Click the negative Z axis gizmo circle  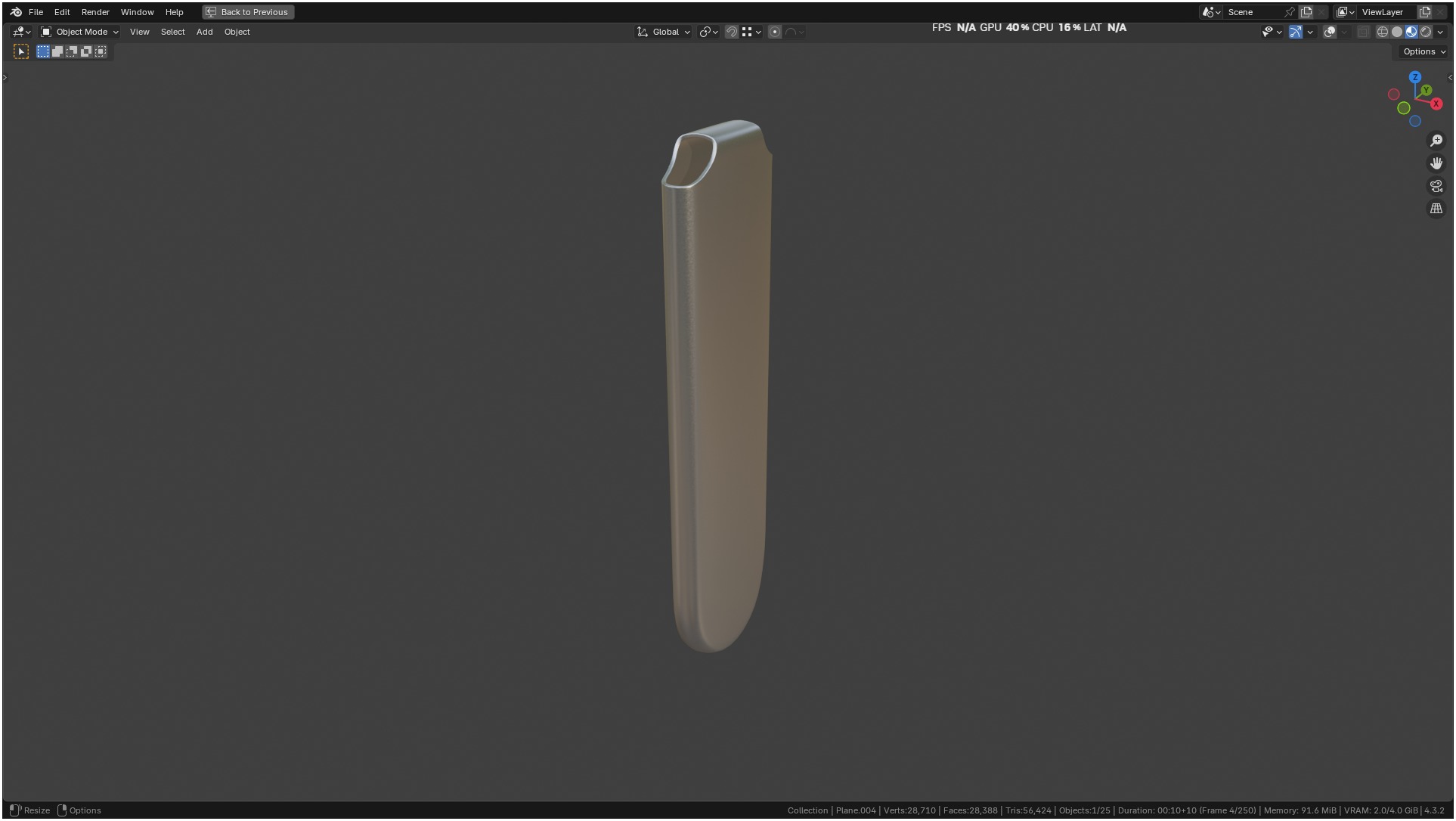[x=1415, y=121]
